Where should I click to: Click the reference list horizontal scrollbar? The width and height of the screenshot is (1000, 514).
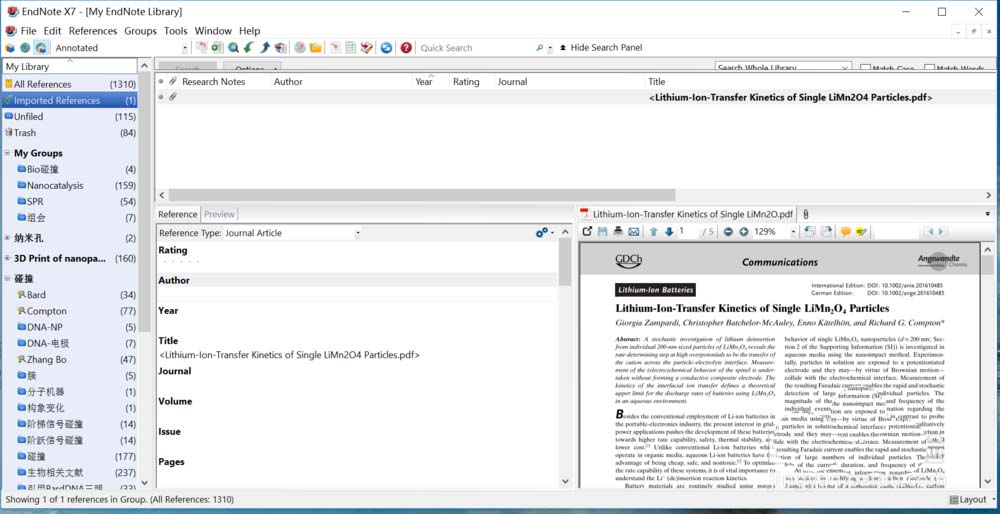[x=421, y=195]
